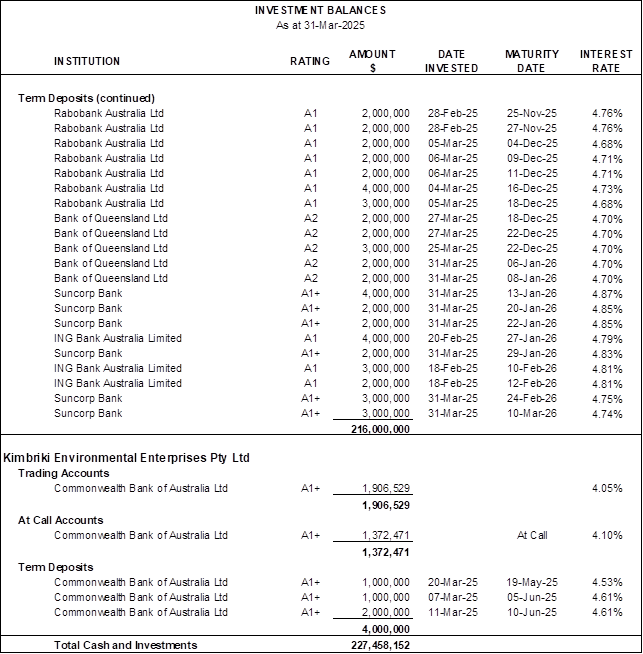
Task: Select Rabobank Australia Ltd in 25-Nov-25 row
Action: [108, 113]
